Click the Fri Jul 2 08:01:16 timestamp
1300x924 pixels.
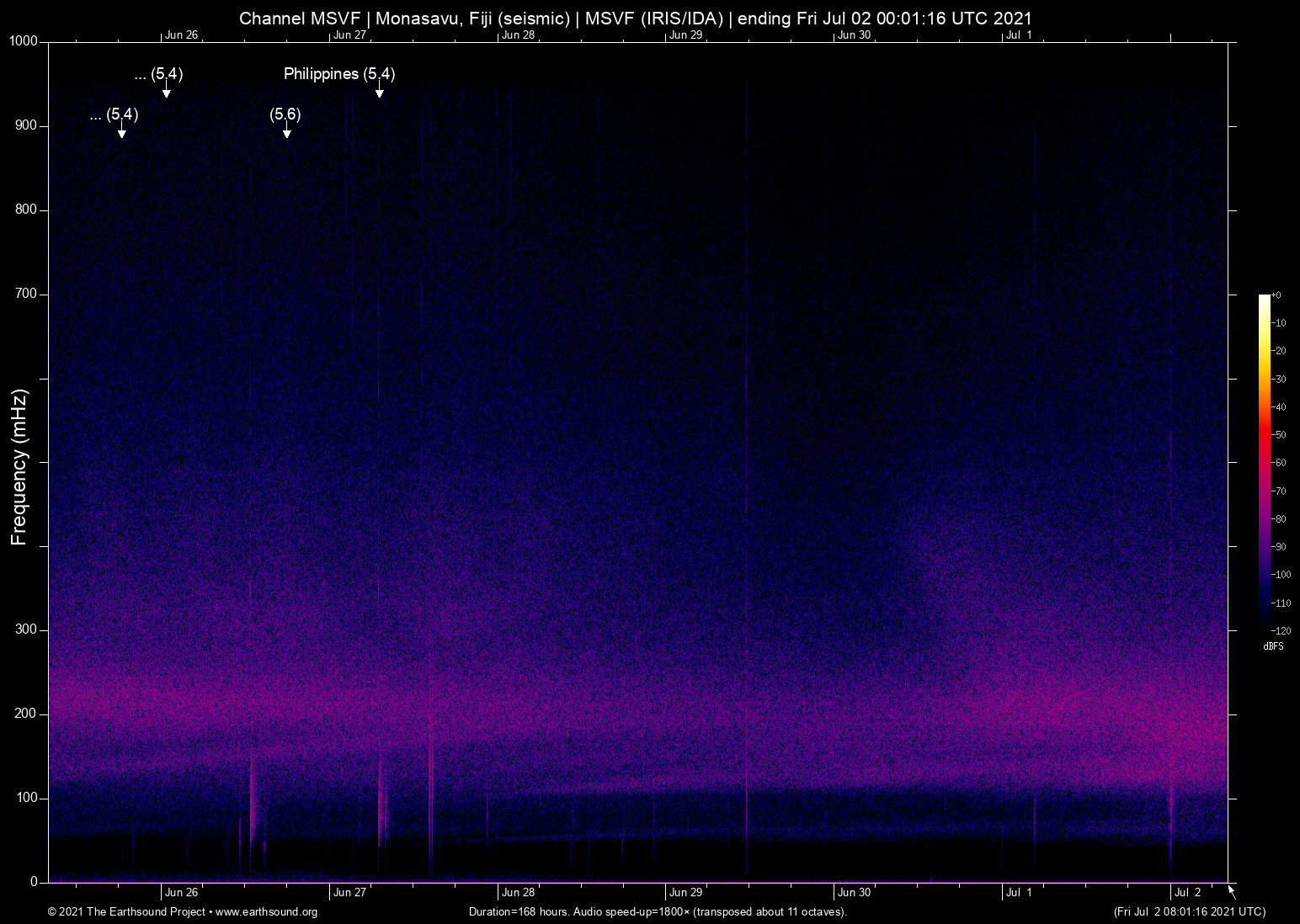[x=1189, y=912]
